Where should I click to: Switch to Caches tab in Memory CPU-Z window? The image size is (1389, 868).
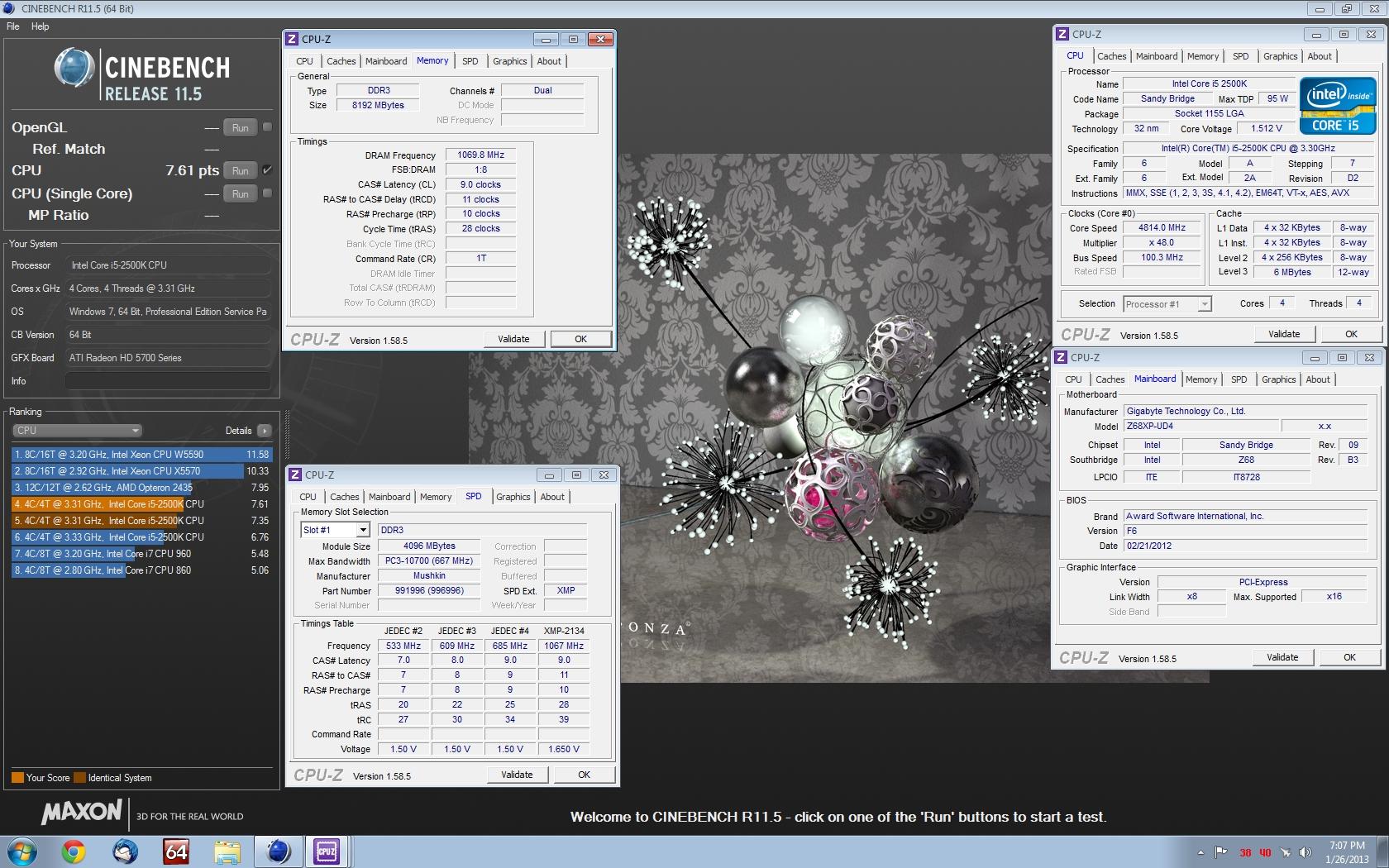click(x=341, y=61)
